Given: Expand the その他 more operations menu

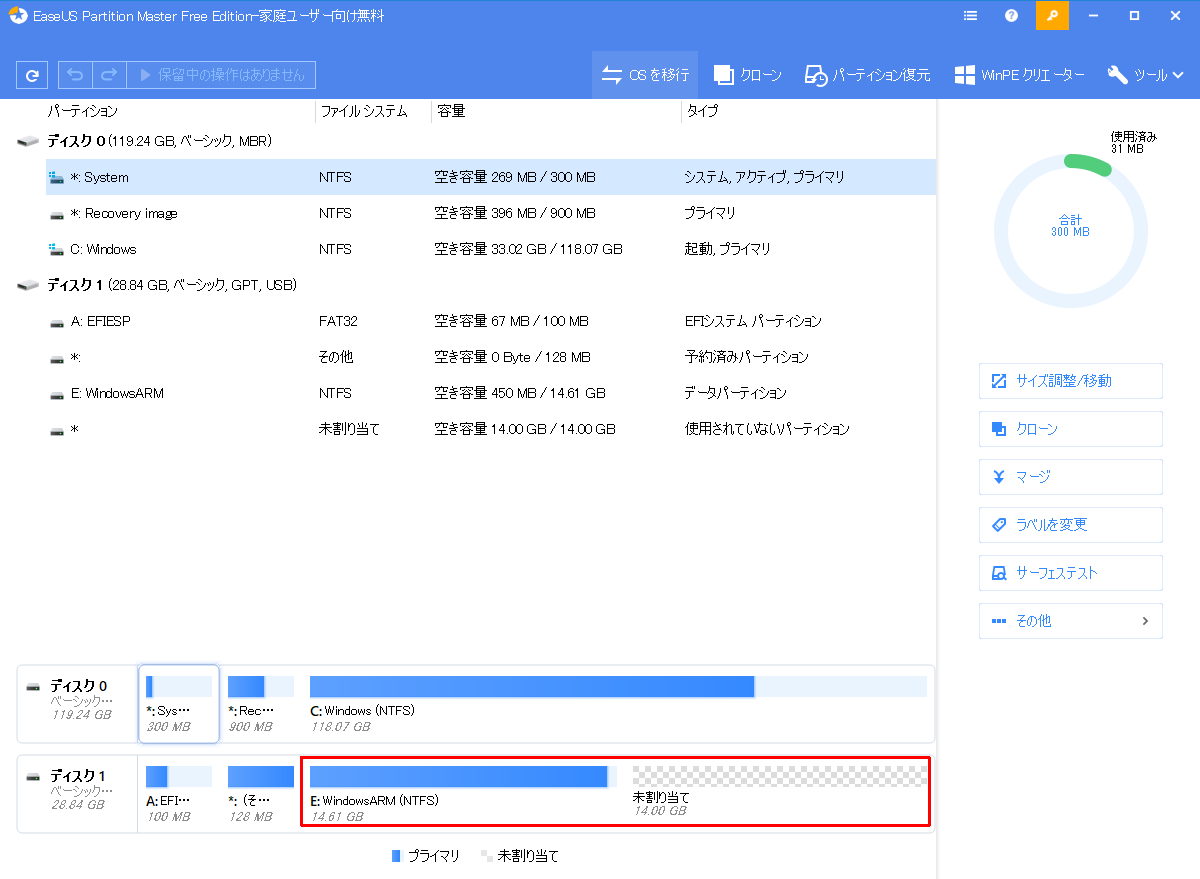Looking at the screenshot, I should click(x=1070, y=621).
